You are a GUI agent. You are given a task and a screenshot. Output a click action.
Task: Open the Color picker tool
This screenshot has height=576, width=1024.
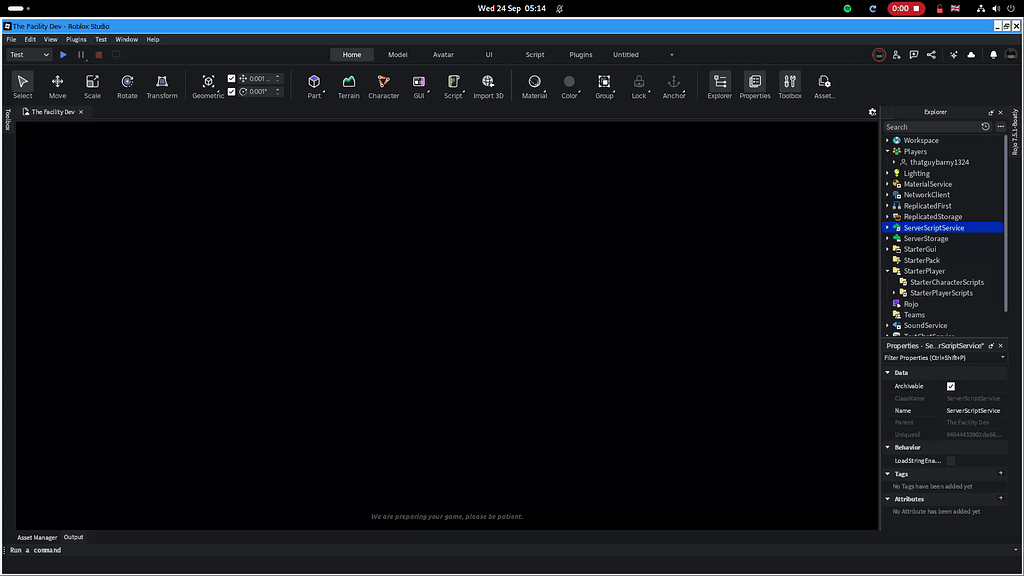click(569, 86)
